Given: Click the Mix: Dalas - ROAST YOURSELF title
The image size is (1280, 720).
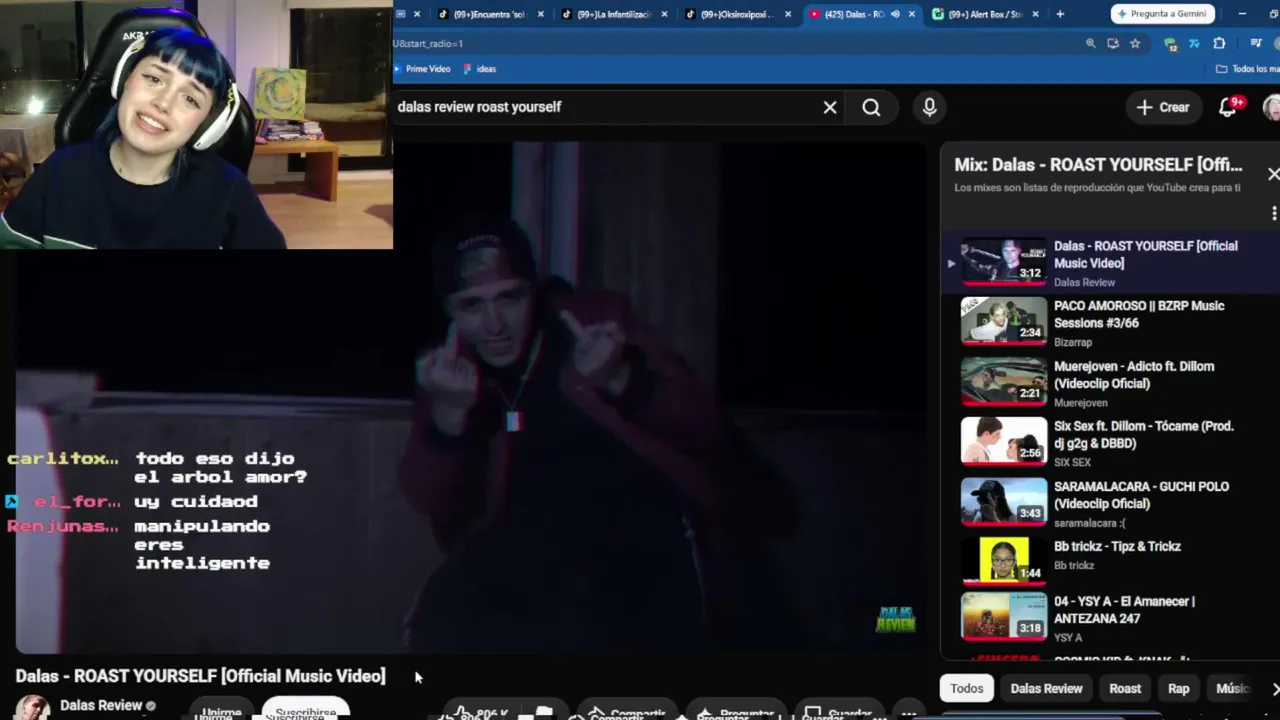Looking at the screenshot, I should click(x=1098, y=165).
